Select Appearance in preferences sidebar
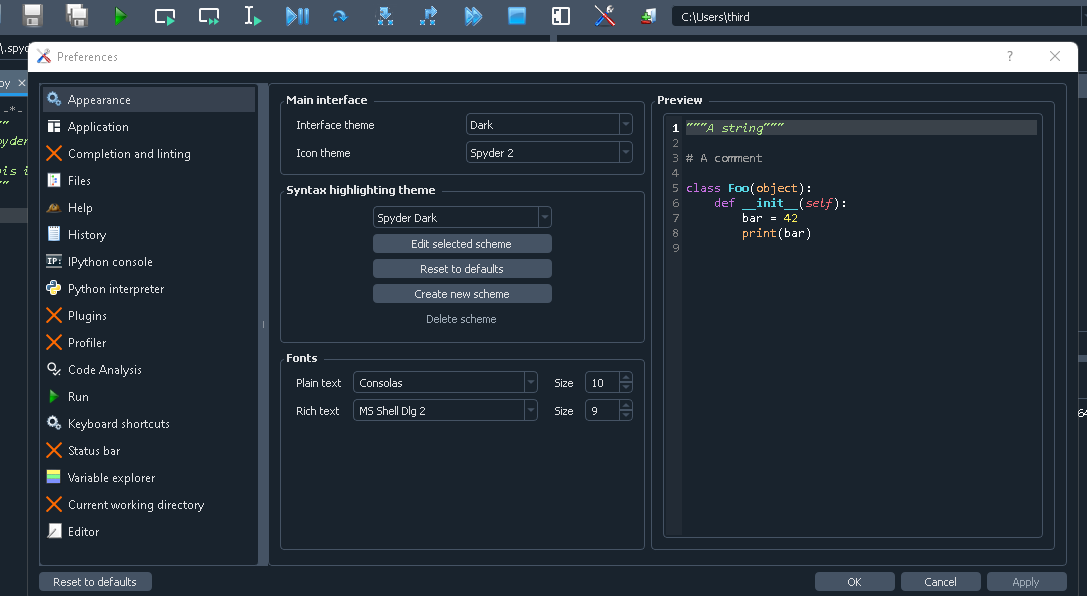This screenshot has height=596, width=1087. tap(149, 100)
